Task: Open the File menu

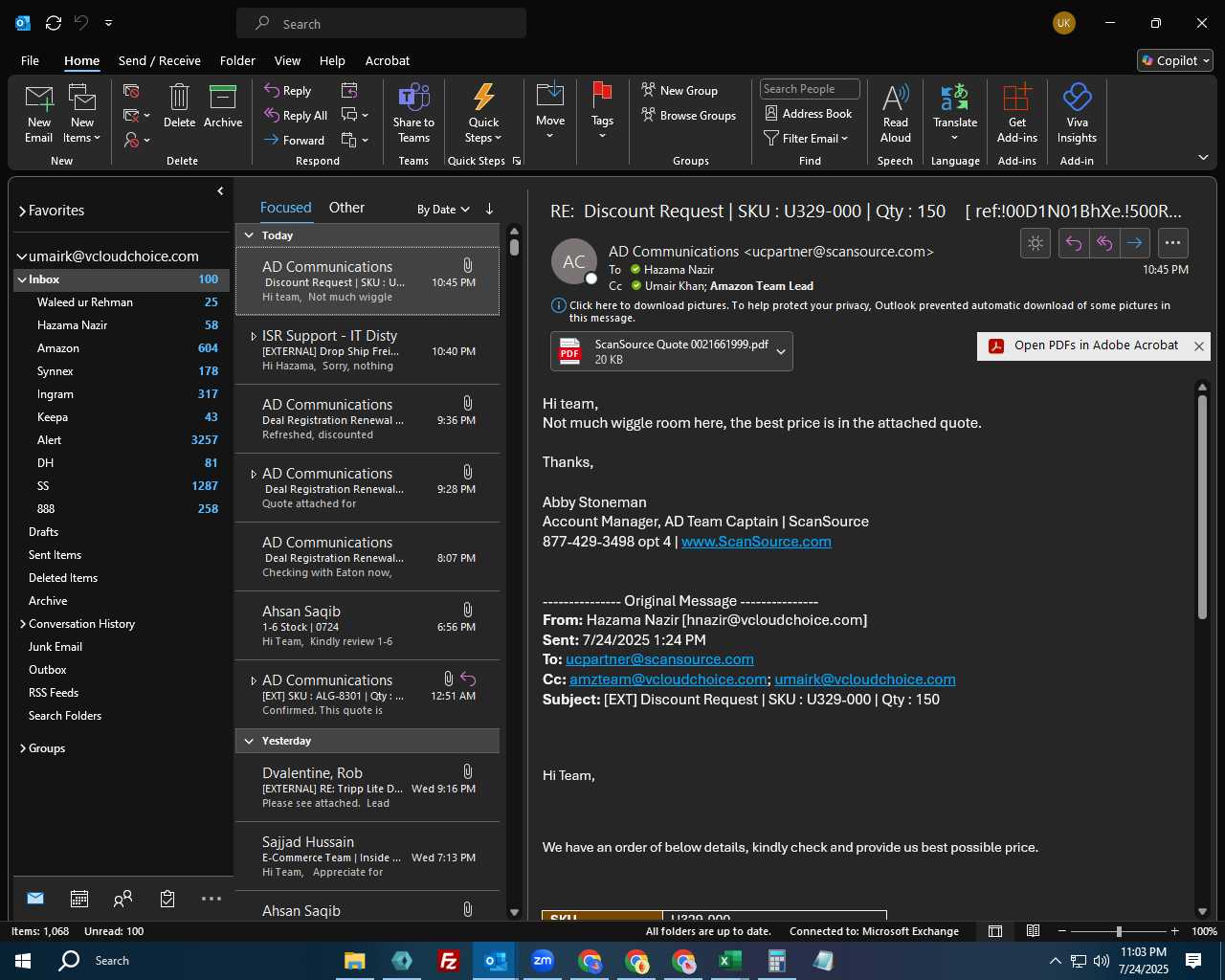Action: coord(31,60)
